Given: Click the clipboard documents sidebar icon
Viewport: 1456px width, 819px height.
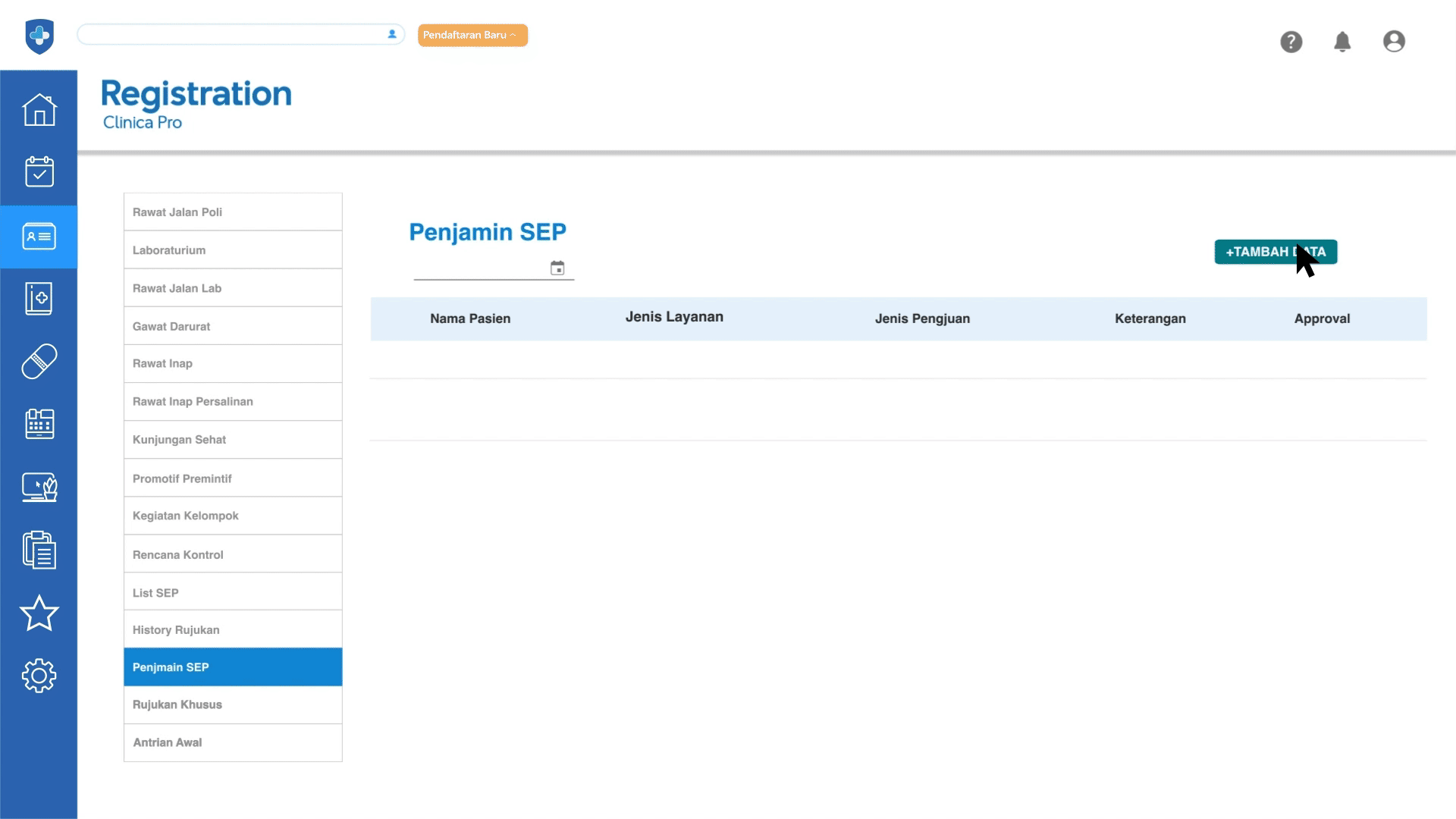Looking at the screenshot, I should (x=39, y=550).
